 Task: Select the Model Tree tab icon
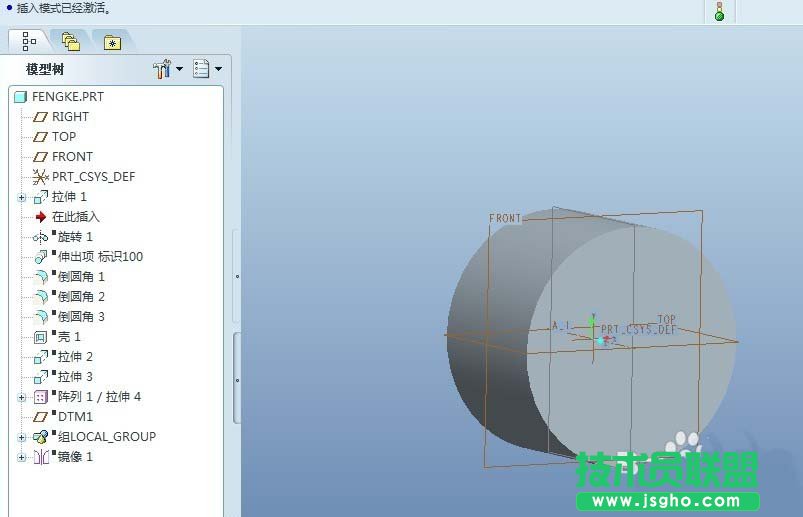pos(29,41)
